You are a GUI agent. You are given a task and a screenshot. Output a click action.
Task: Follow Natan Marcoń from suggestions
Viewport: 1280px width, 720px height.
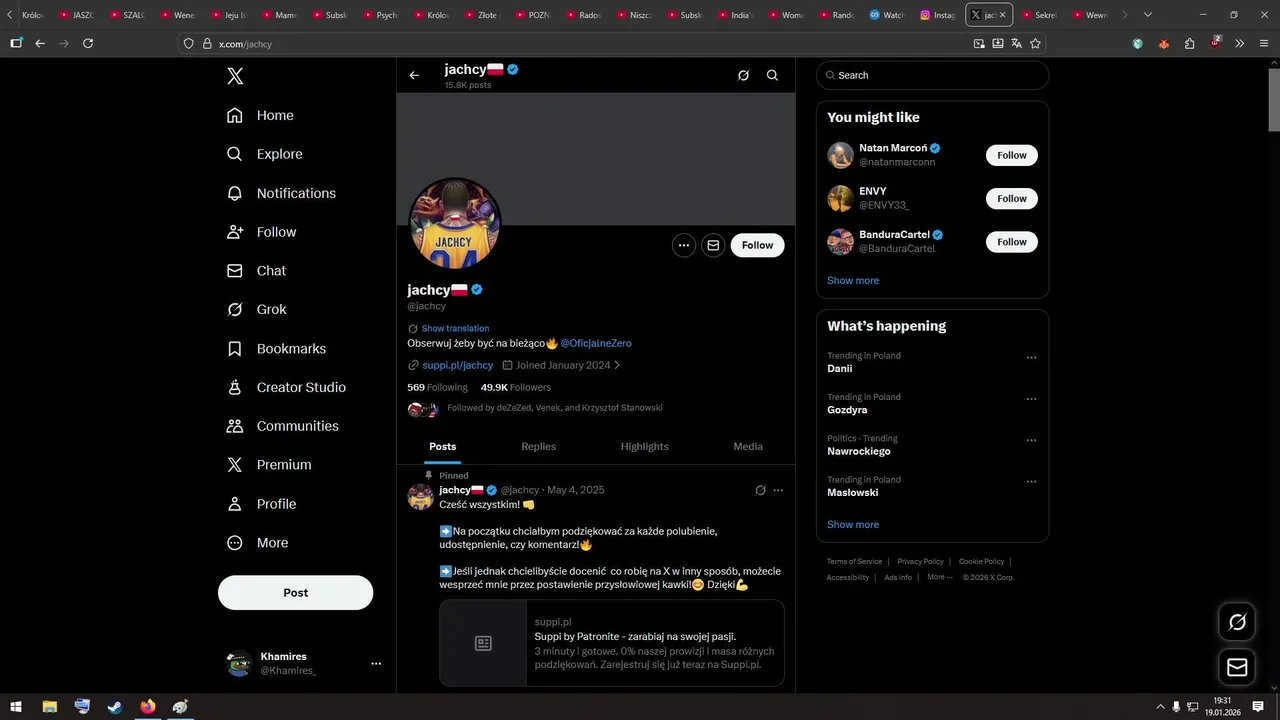(x=1012, y=155)
